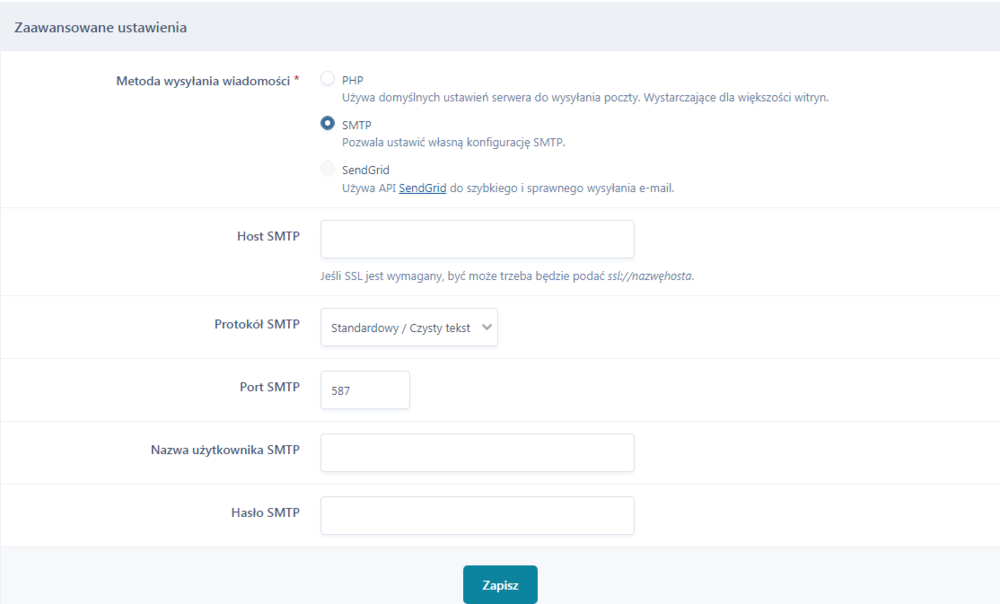Image resolution: width=1000 pixels, height=604 pixels.
Task: Open the SendGrid link in the description
Action: pyautogui.click(x=422, y=187)
